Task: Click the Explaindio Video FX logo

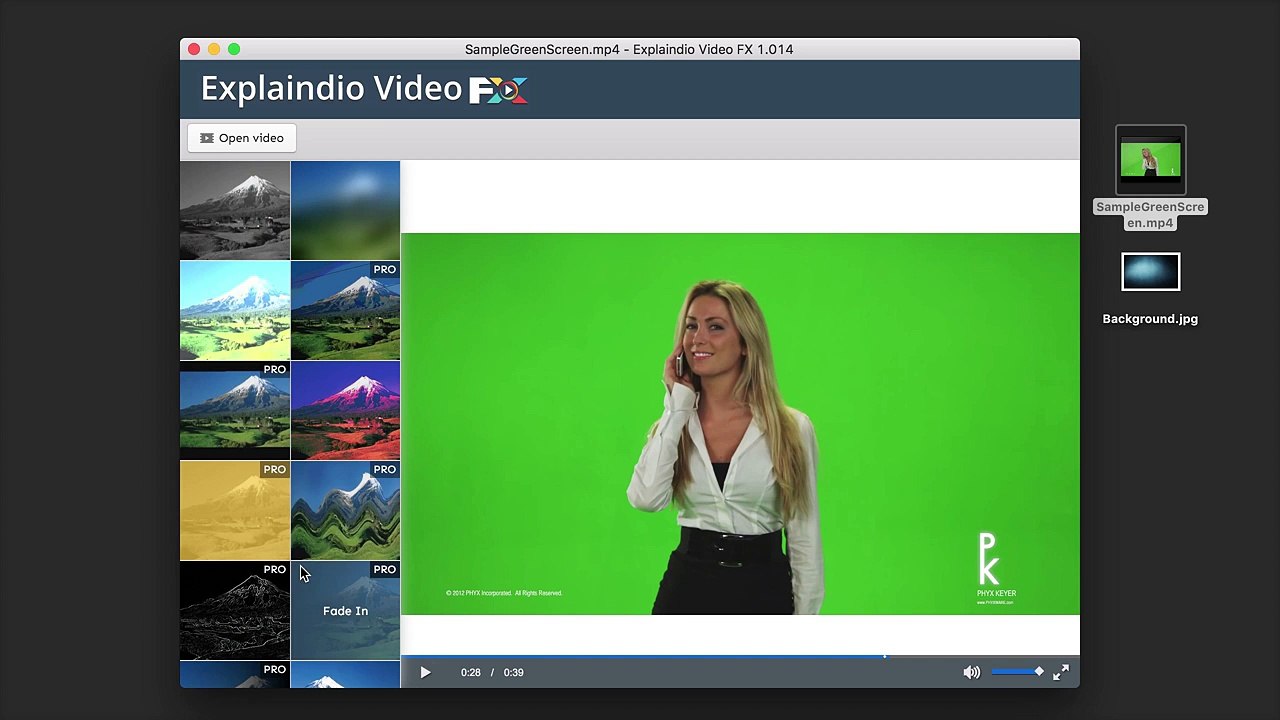Action: click(x=364, y=89)
